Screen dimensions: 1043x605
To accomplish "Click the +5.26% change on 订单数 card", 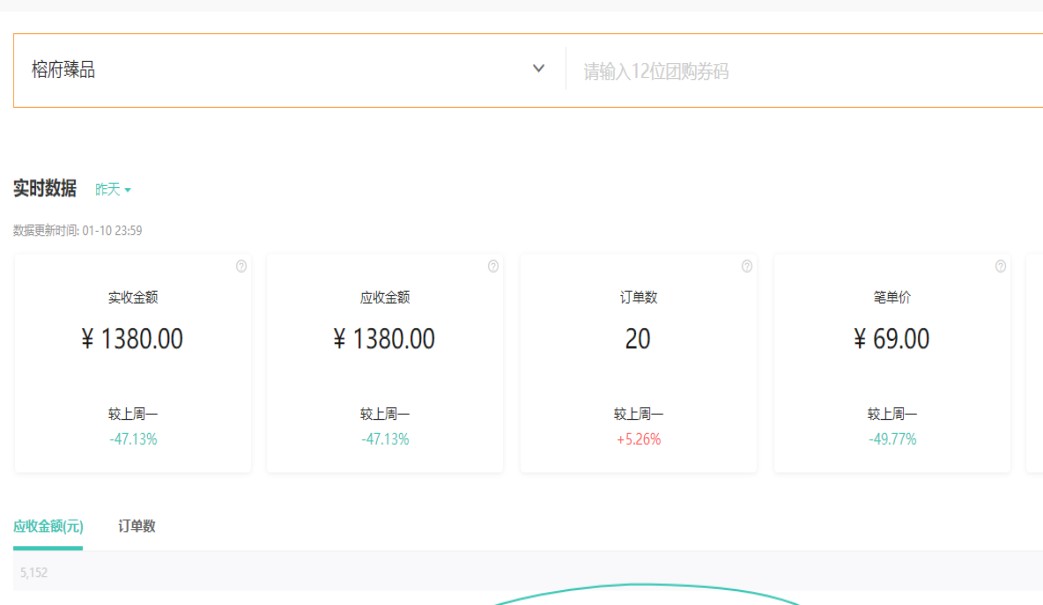I will click(638, 439).
